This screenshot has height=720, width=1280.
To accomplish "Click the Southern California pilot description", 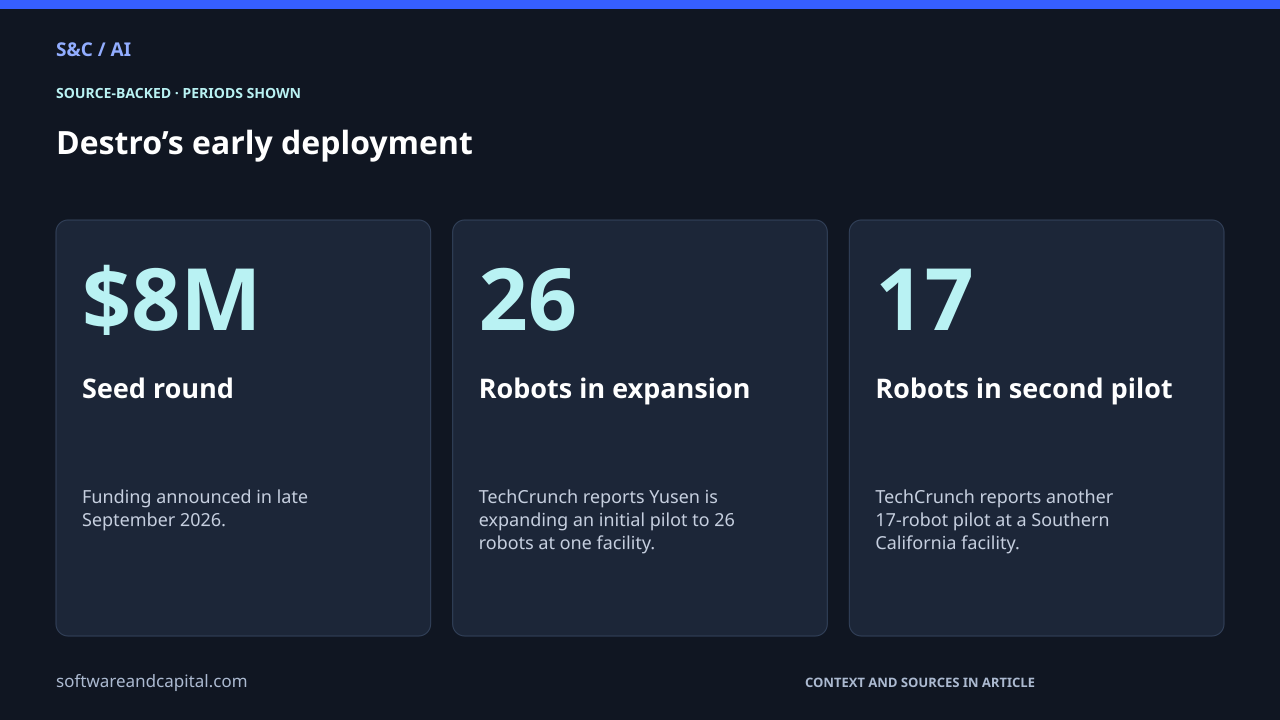I will point(994,520).
